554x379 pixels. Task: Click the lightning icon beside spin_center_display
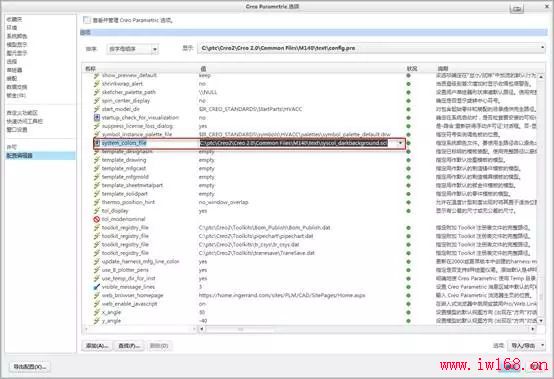[96, 101]
